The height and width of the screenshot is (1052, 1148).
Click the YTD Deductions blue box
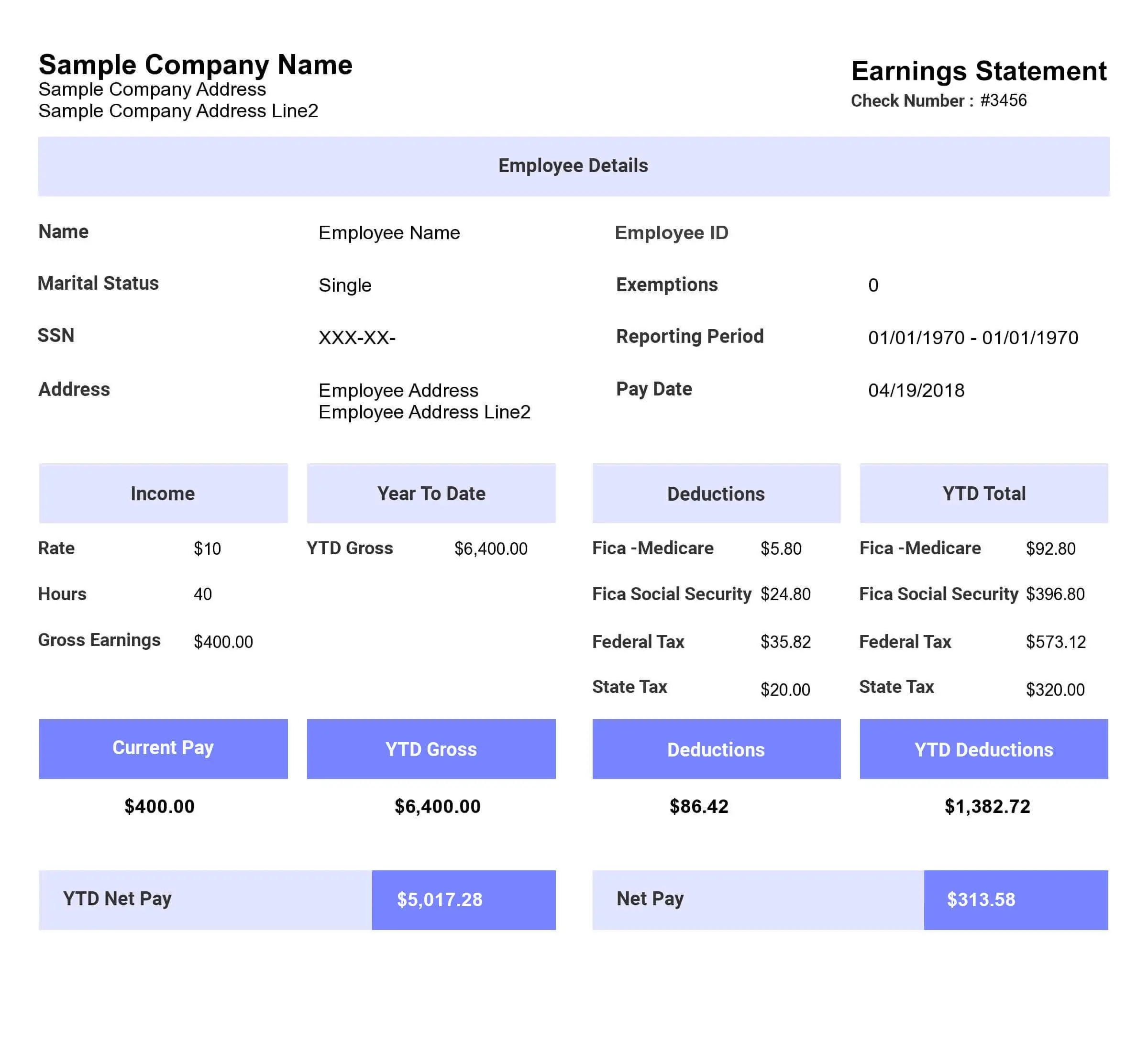tap(983, 749)
